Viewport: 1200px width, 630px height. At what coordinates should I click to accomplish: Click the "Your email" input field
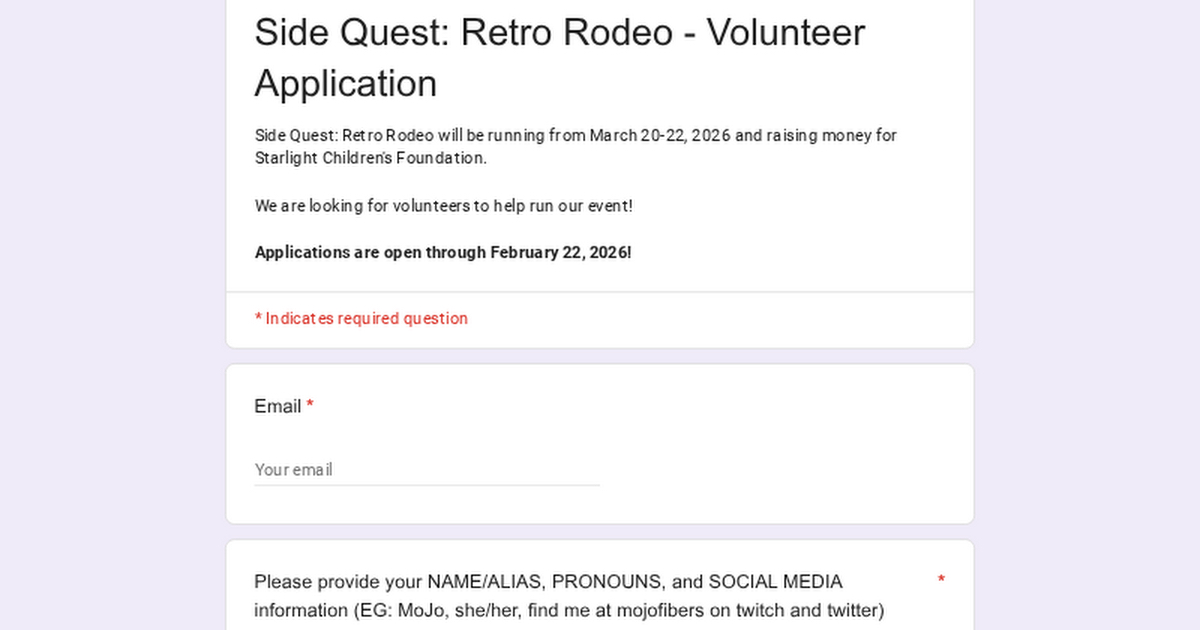pos(427,470)
